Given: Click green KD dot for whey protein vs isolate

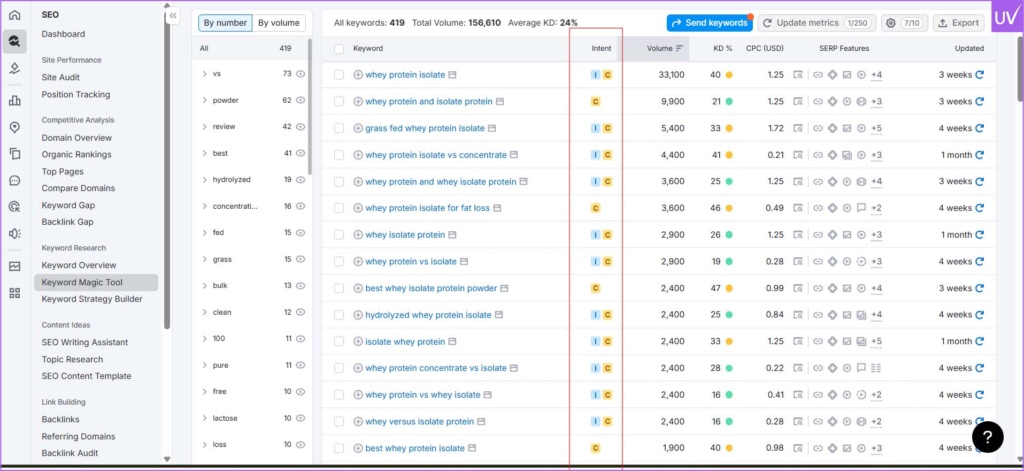Looking at the screenshot, I should pos(729,262).
